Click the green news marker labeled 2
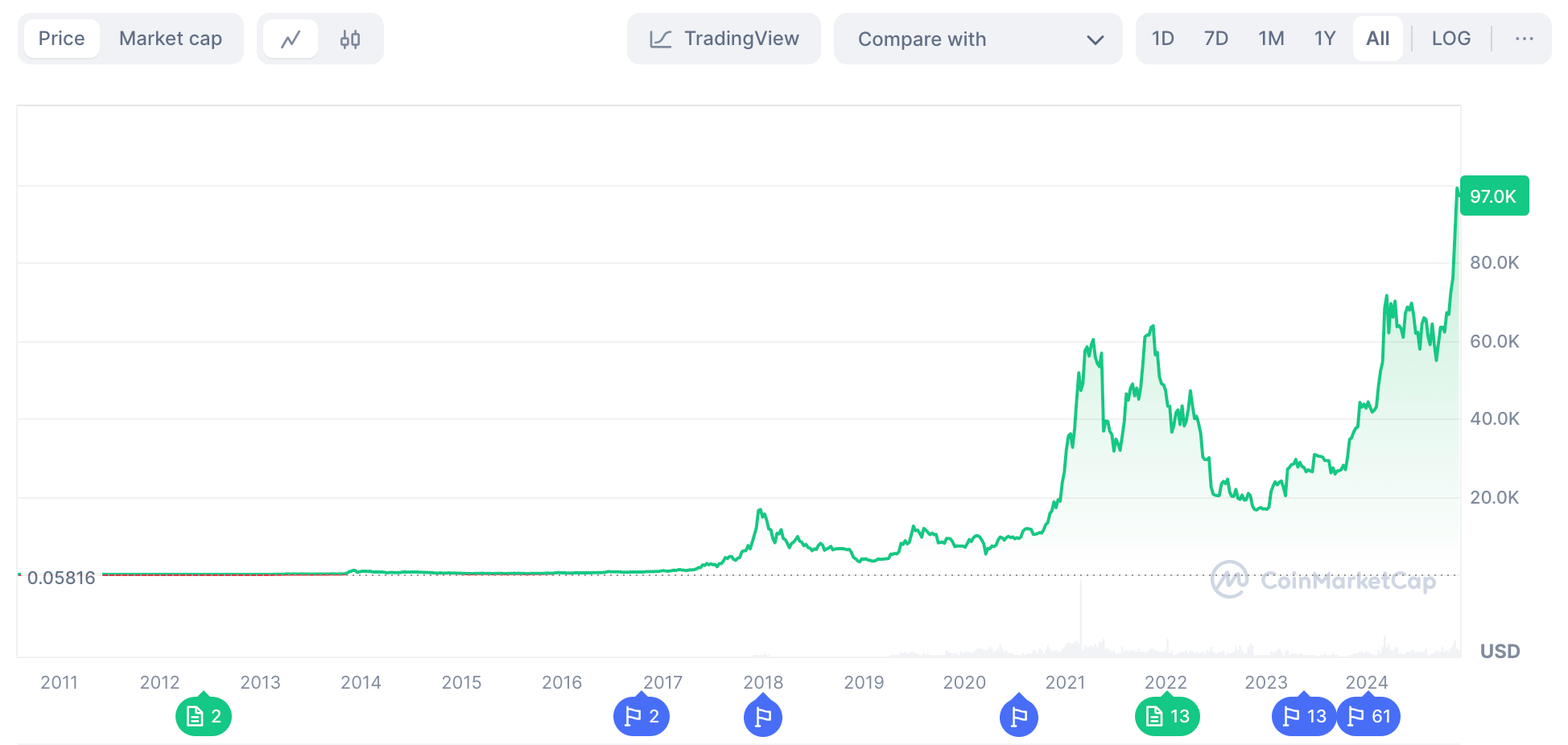This screenshot has height=745, width=1568. pos(204,716)
